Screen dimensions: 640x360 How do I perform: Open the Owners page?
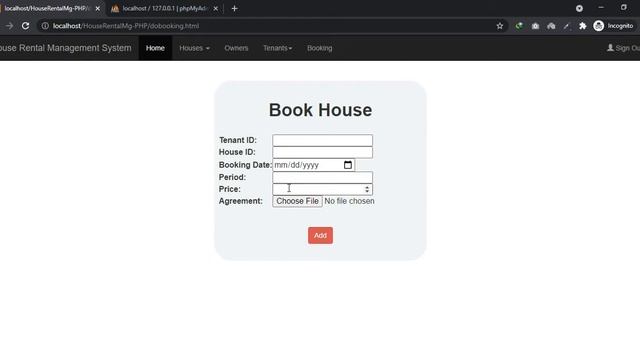[x=236, y=48]
